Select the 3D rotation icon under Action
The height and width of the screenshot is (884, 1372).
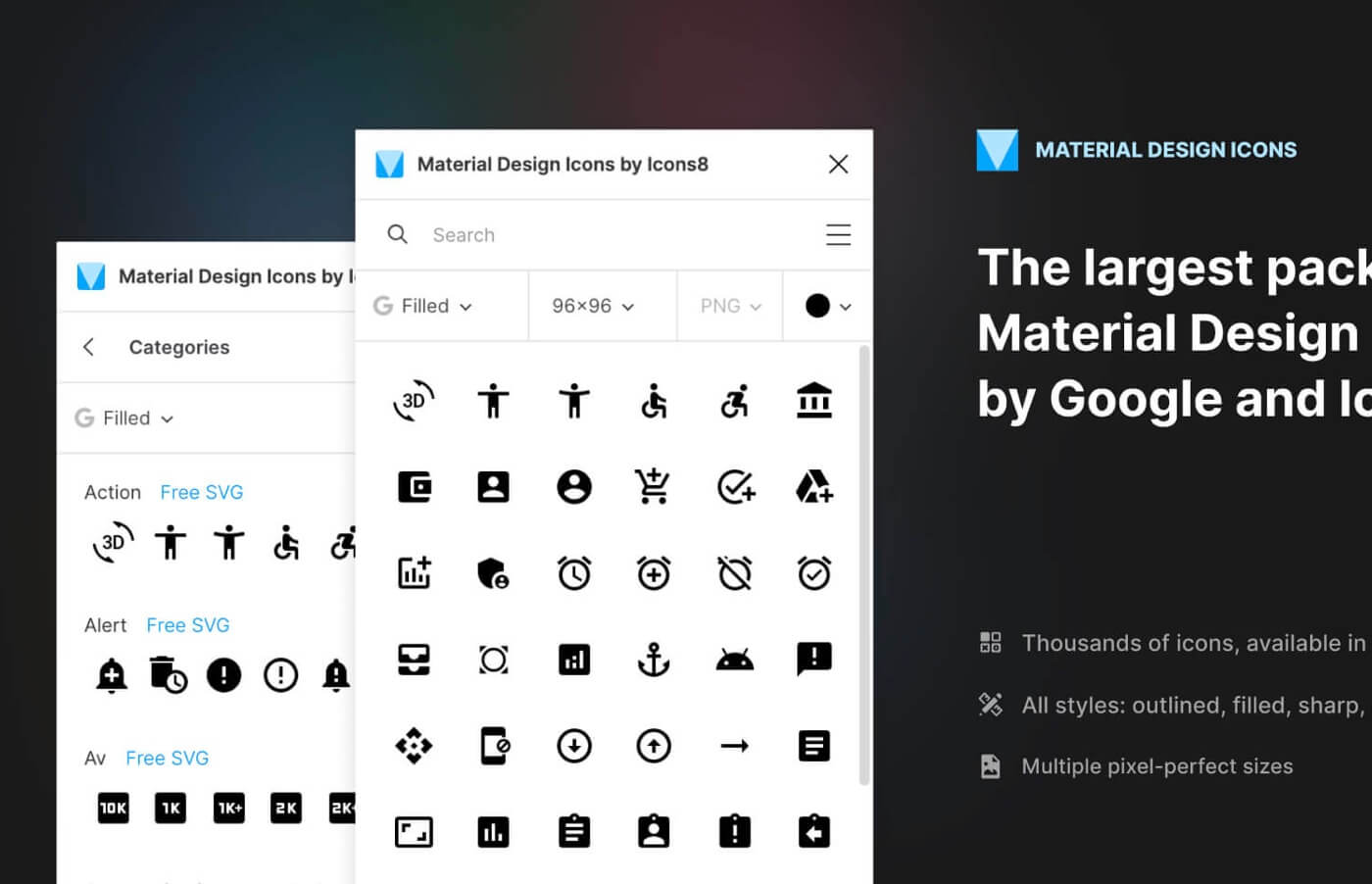point(113,543)
